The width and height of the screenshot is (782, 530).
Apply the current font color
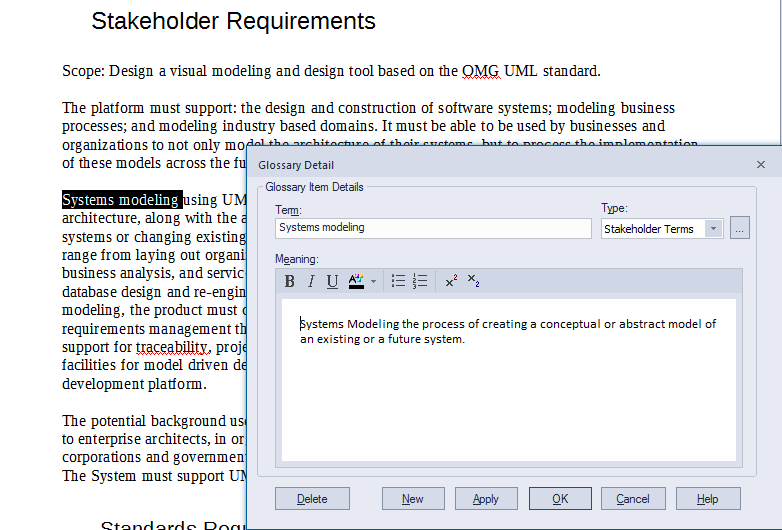356,282
